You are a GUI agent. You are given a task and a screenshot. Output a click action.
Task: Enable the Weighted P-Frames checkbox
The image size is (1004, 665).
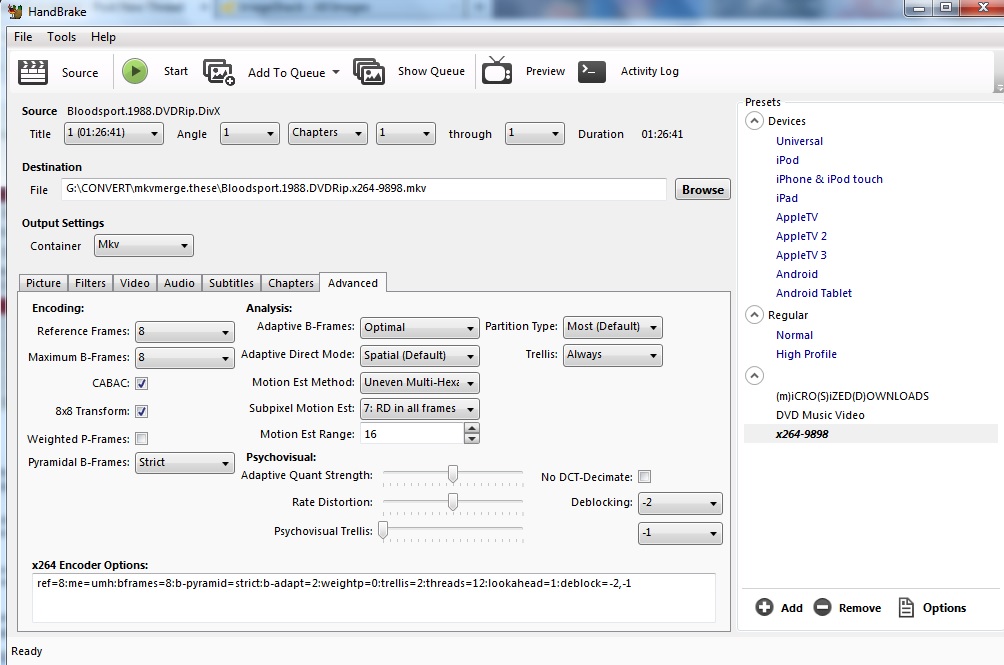(142, 439)
